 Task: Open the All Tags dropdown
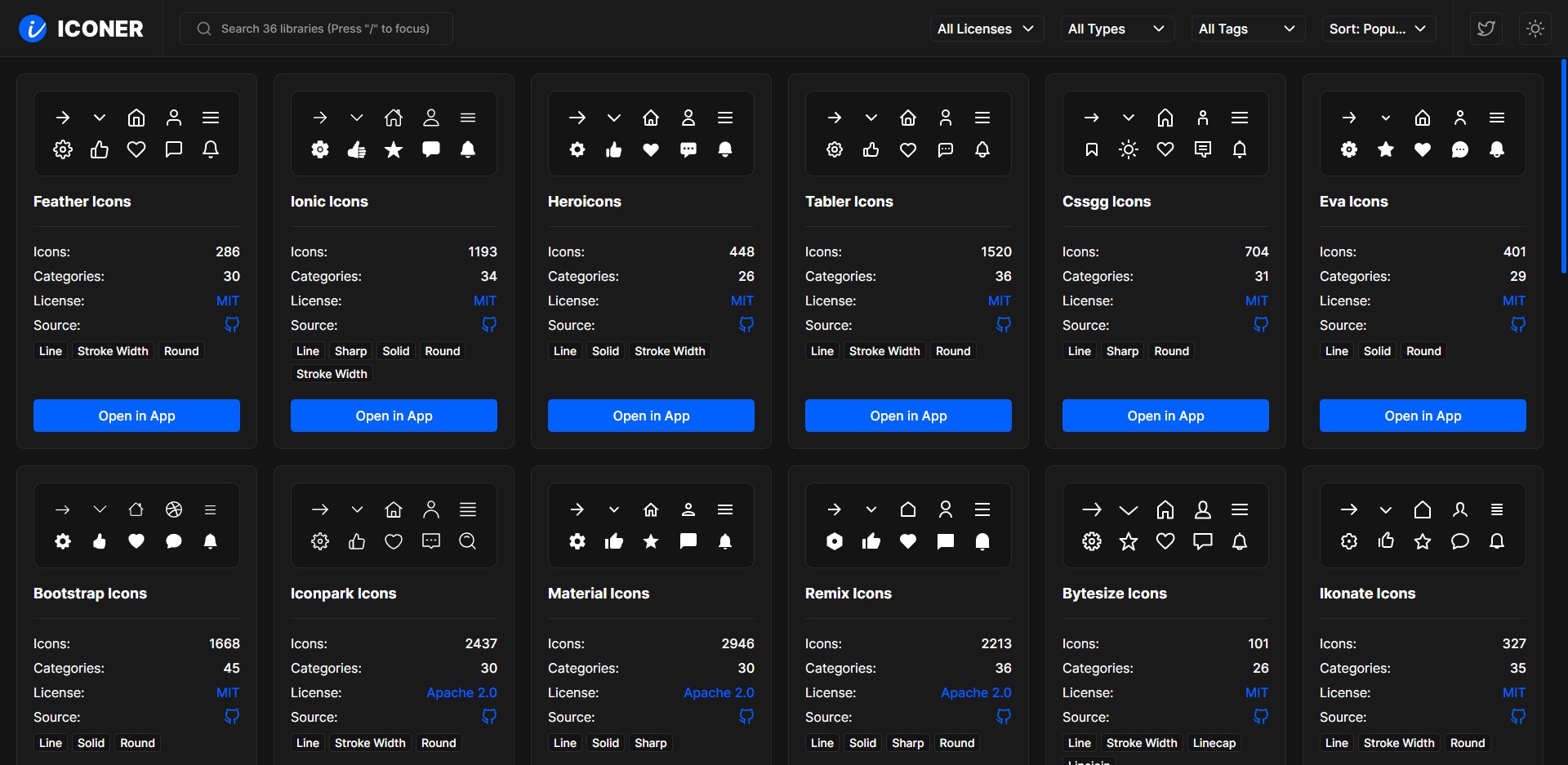[1248, 29]
